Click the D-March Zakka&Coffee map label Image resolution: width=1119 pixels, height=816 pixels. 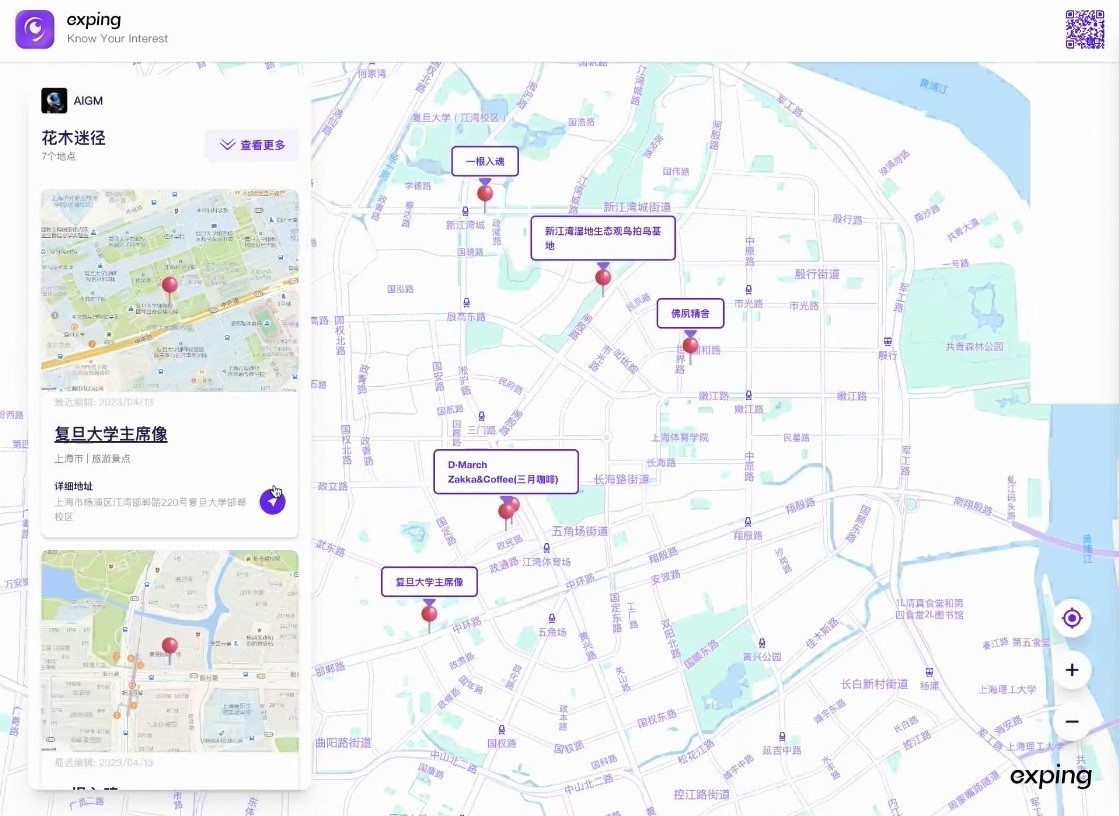(505, 471)
